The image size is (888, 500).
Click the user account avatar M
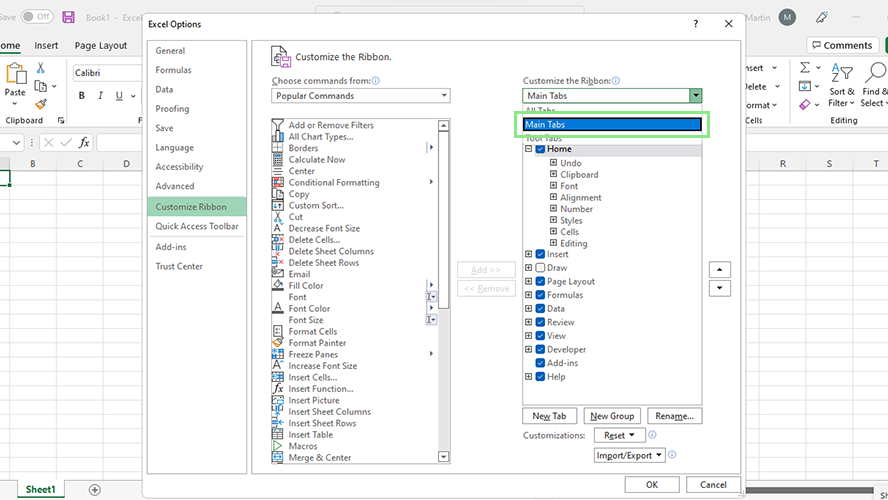click(787, 18)
